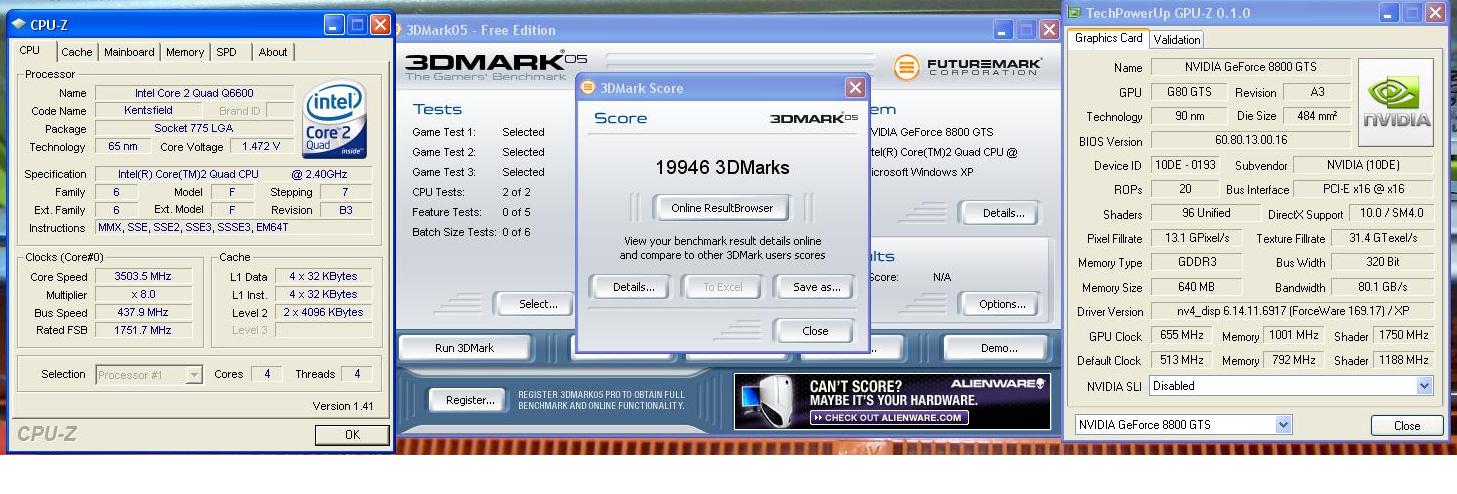The height and width of the screenshot is (494, 1457).
Task: Click the 3DMark05 logo in main window
Action: (x=496, y=66)
